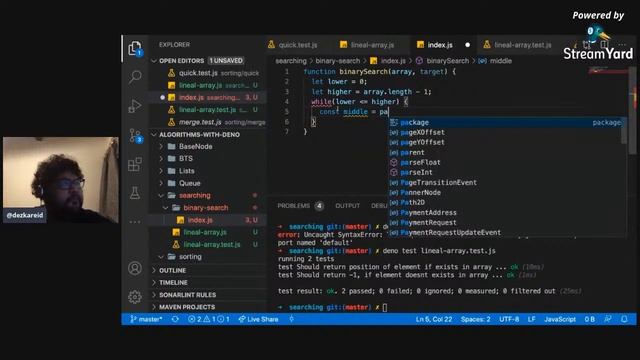The width and height of the screenshot is (640, 360).
Task: Click the feedback icon in status bar
Action: 608,319
